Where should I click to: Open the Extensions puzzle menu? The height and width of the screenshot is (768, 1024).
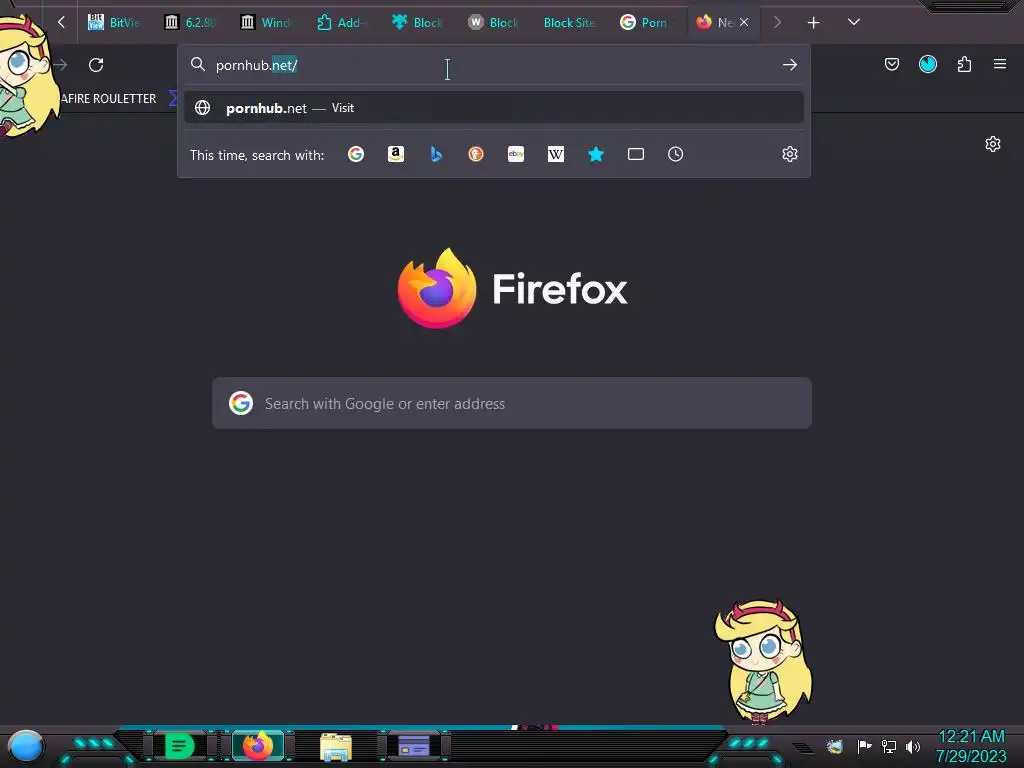click(964, 64)
